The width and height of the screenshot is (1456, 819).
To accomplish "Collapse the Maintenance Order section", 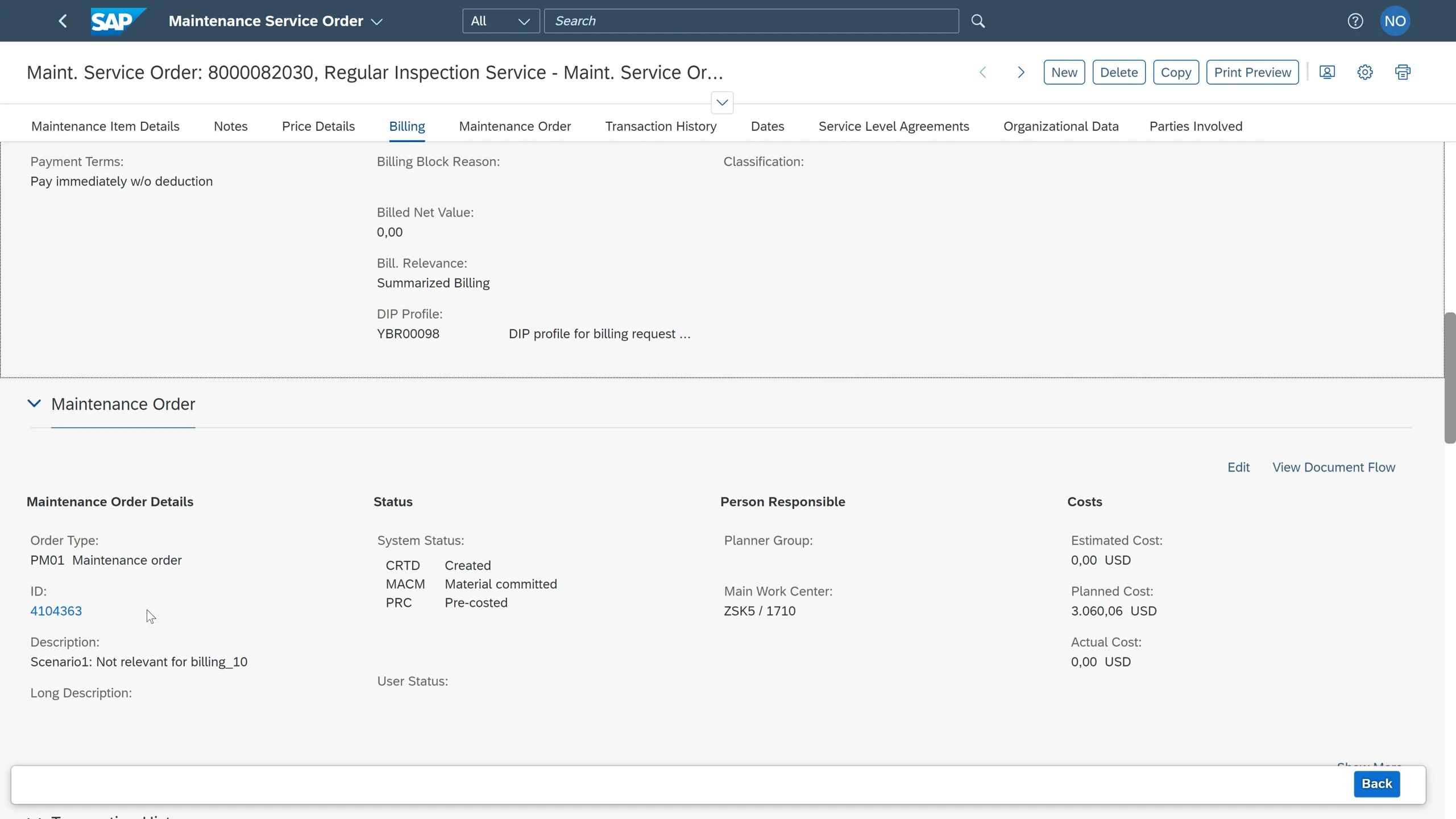I will point(35,404).
